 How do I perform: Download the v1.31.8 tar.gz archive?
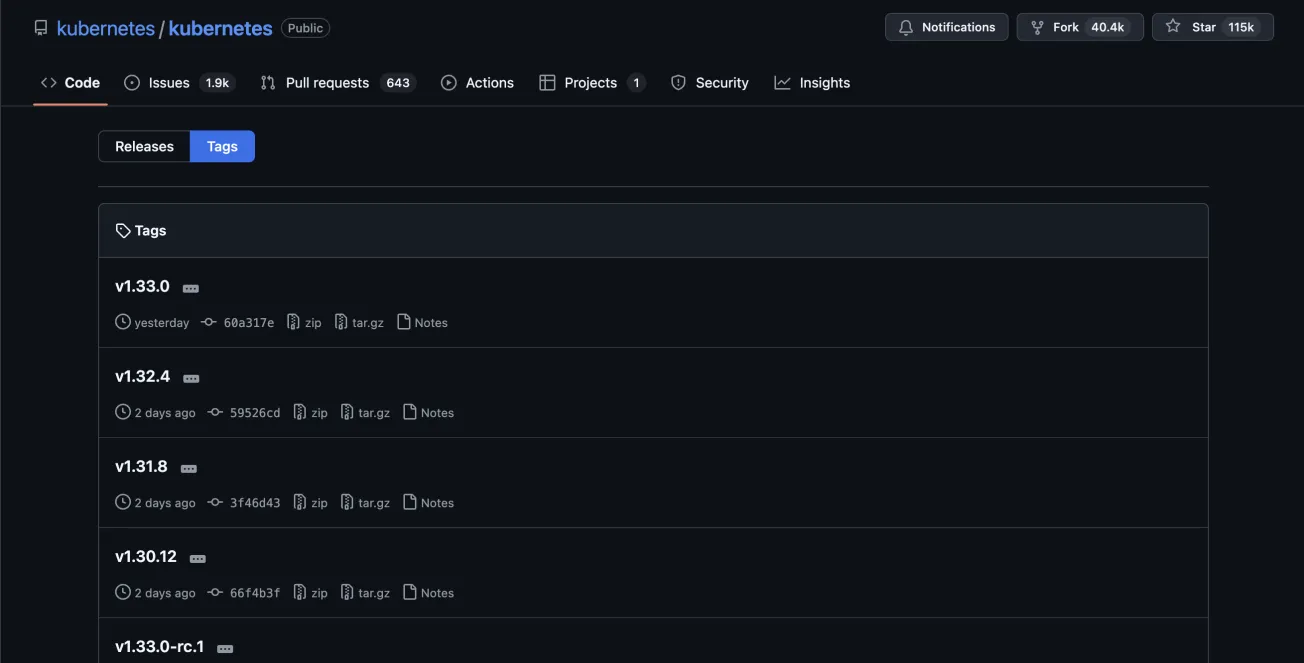365,503
